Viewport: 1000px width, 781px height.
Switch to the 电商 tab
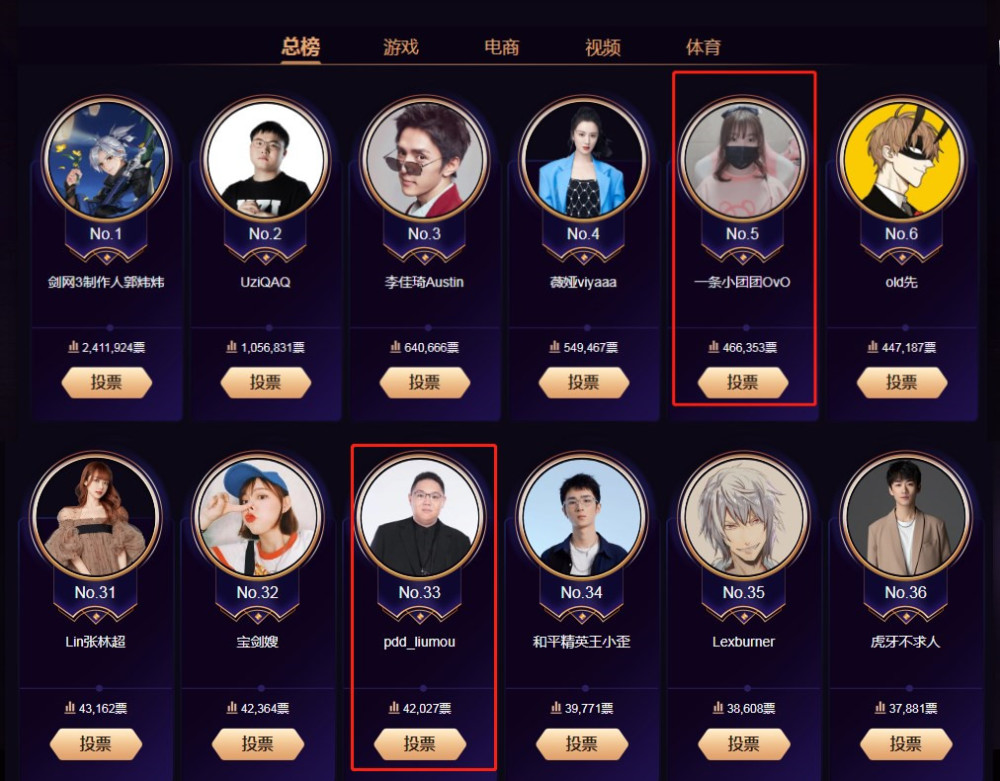(x=501, y=47)
